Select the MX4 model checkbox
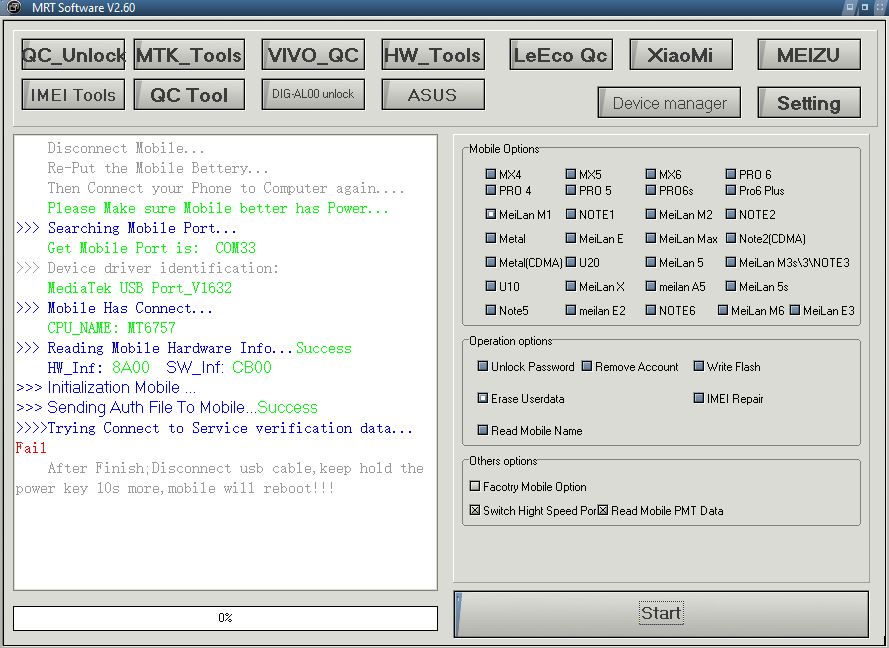The image size is (889, 648). (x=491, y=174)
